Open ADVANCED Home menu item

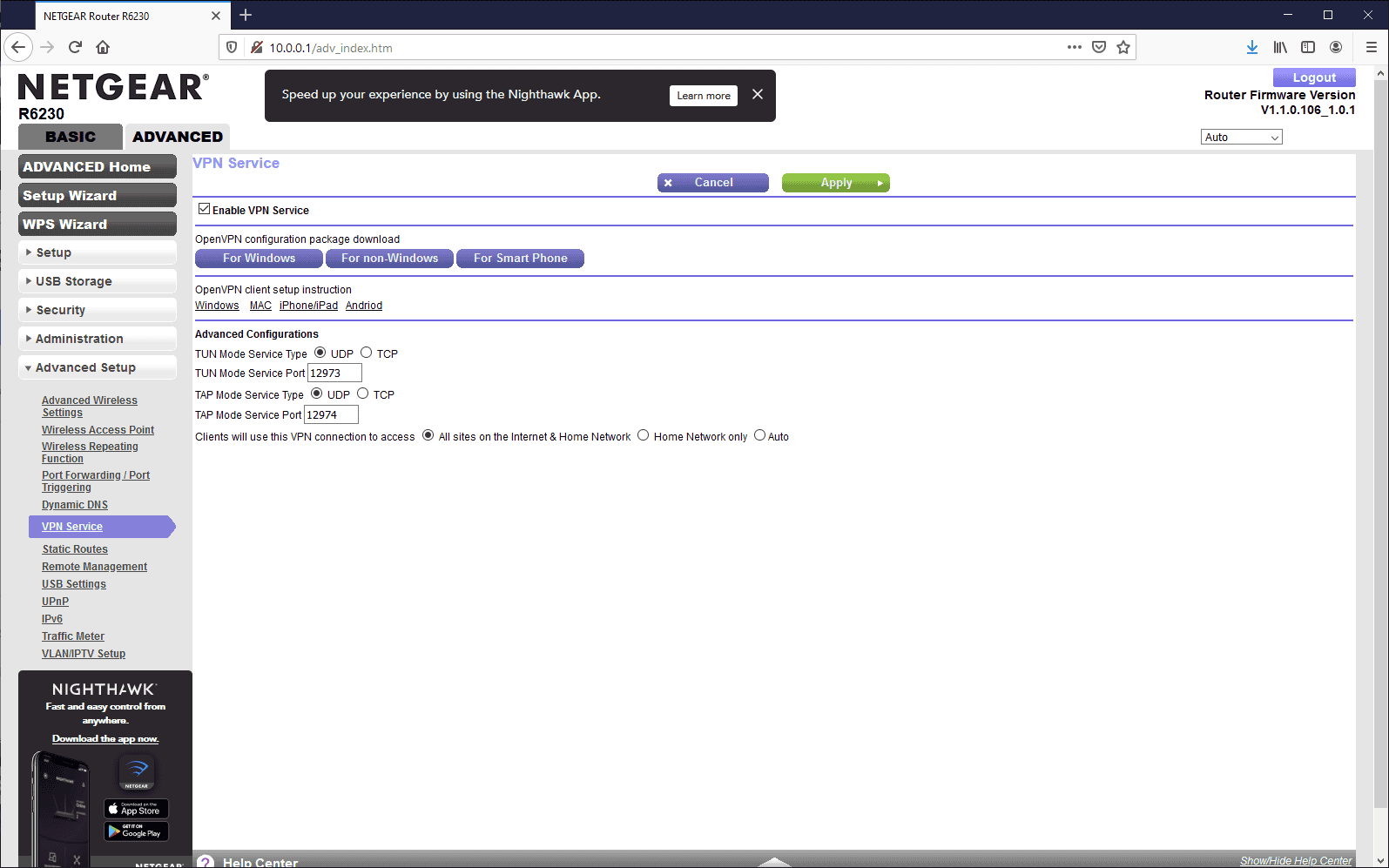coord(98,166)
